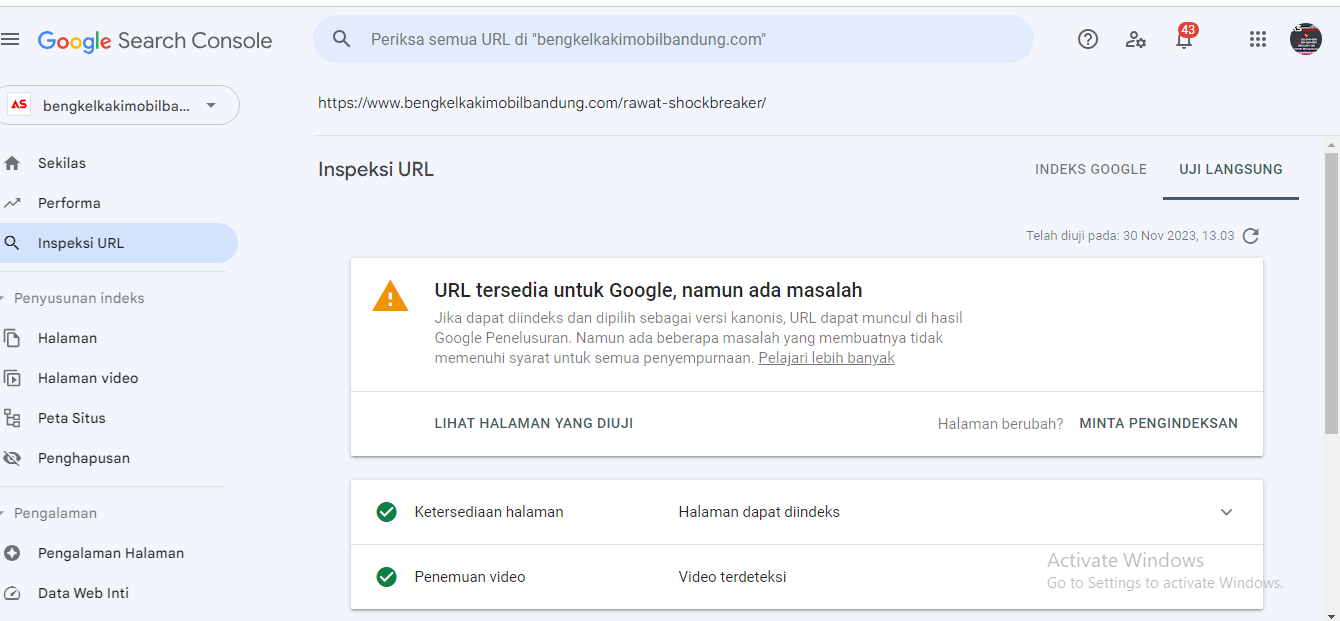
Task: Click 'URL tersedia untuk Google, namun ada masalah' heading
Action: (x=648, y=290)
